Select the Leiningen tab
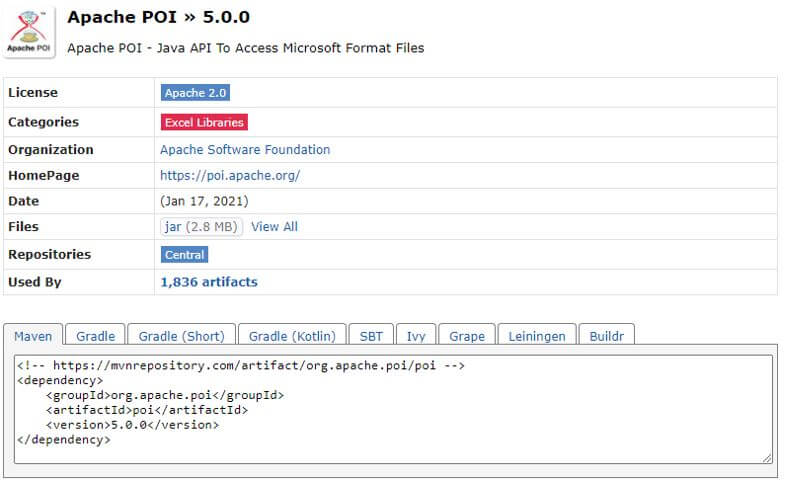Image resolution: width=802 pixels, height=488 pixels. [536, 336]
